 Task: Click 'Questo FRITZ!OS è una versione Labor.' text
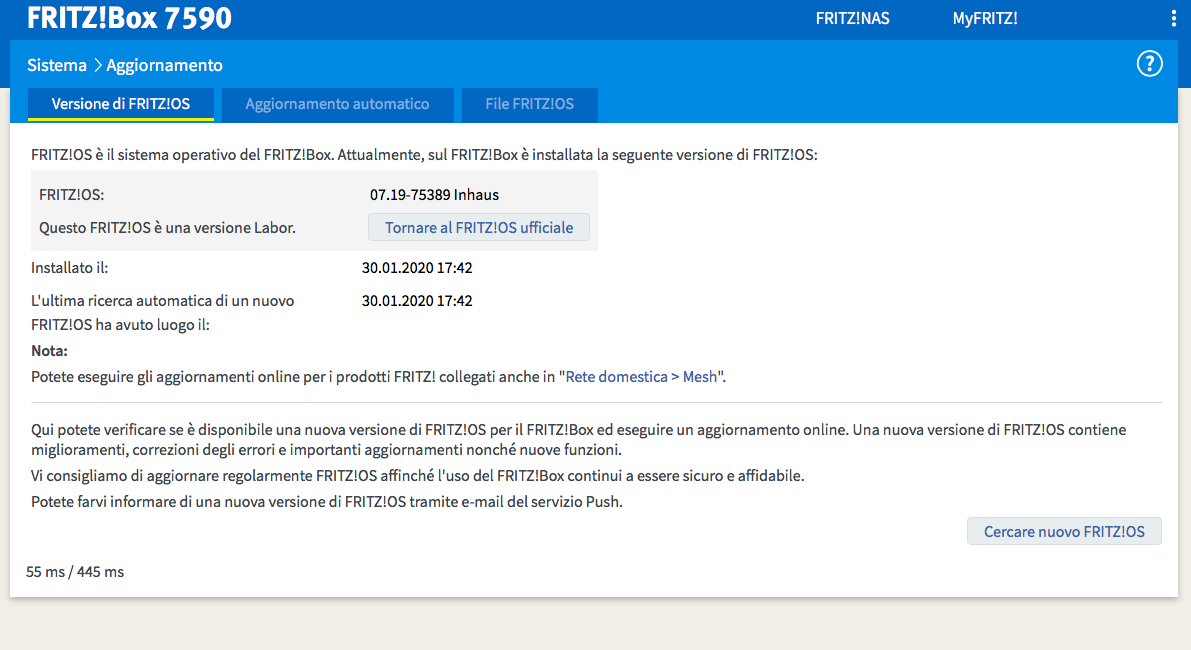[x=167, y=228]
